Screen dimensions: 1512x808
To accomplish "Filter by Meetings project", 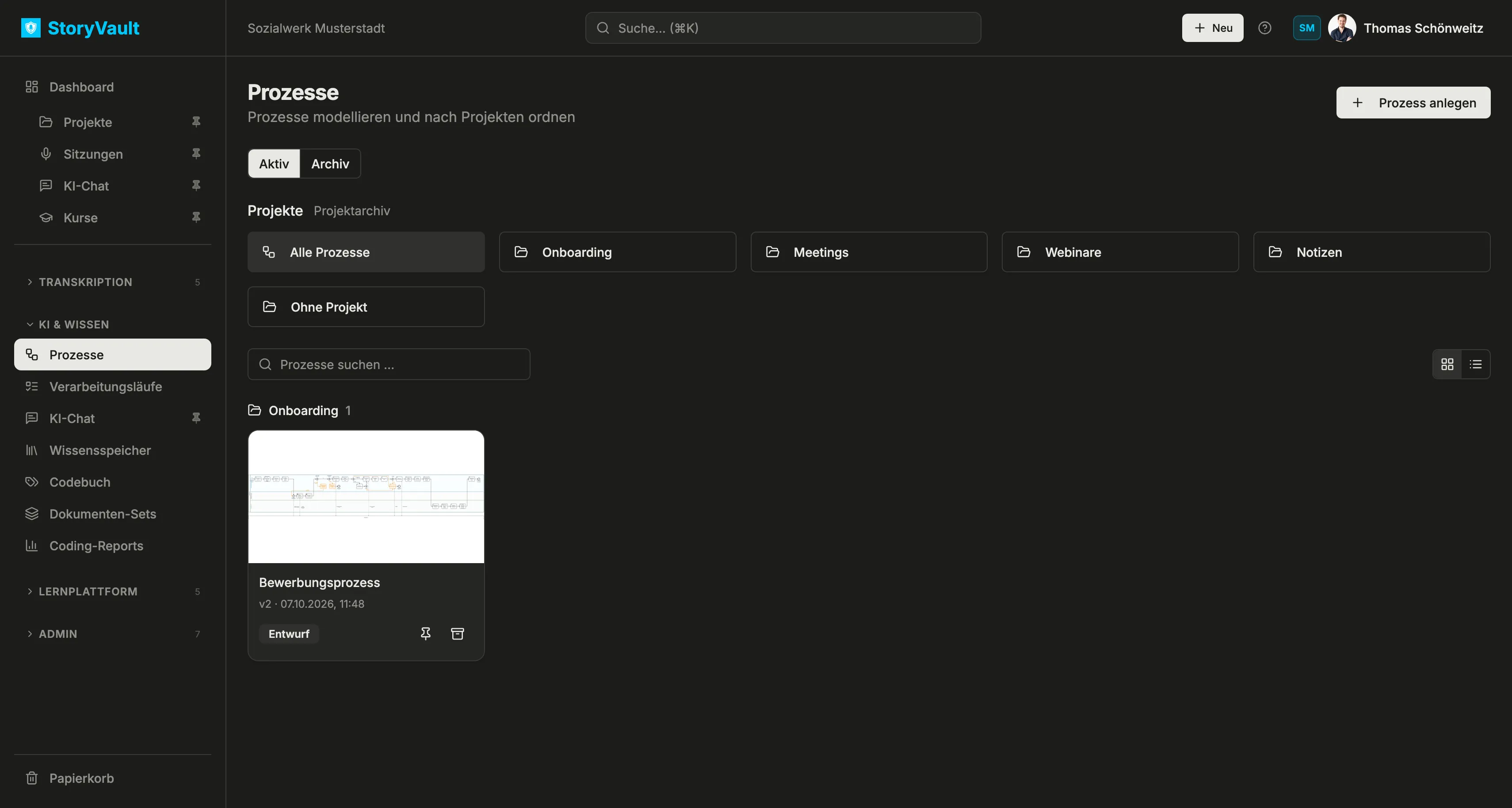I will (x=869, y=252).
